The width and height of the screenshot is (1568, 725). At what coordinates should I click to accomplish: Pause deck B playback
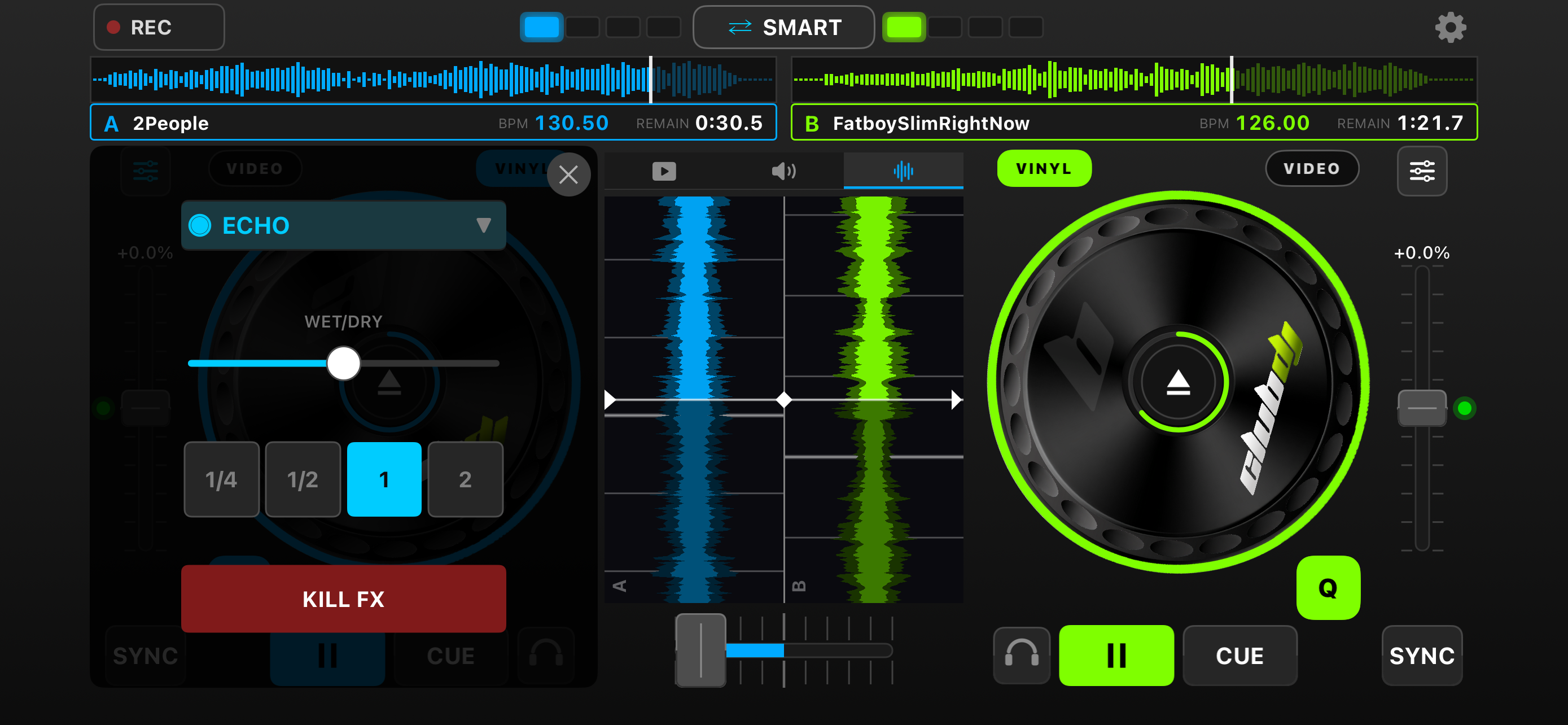click(1116, 656)
